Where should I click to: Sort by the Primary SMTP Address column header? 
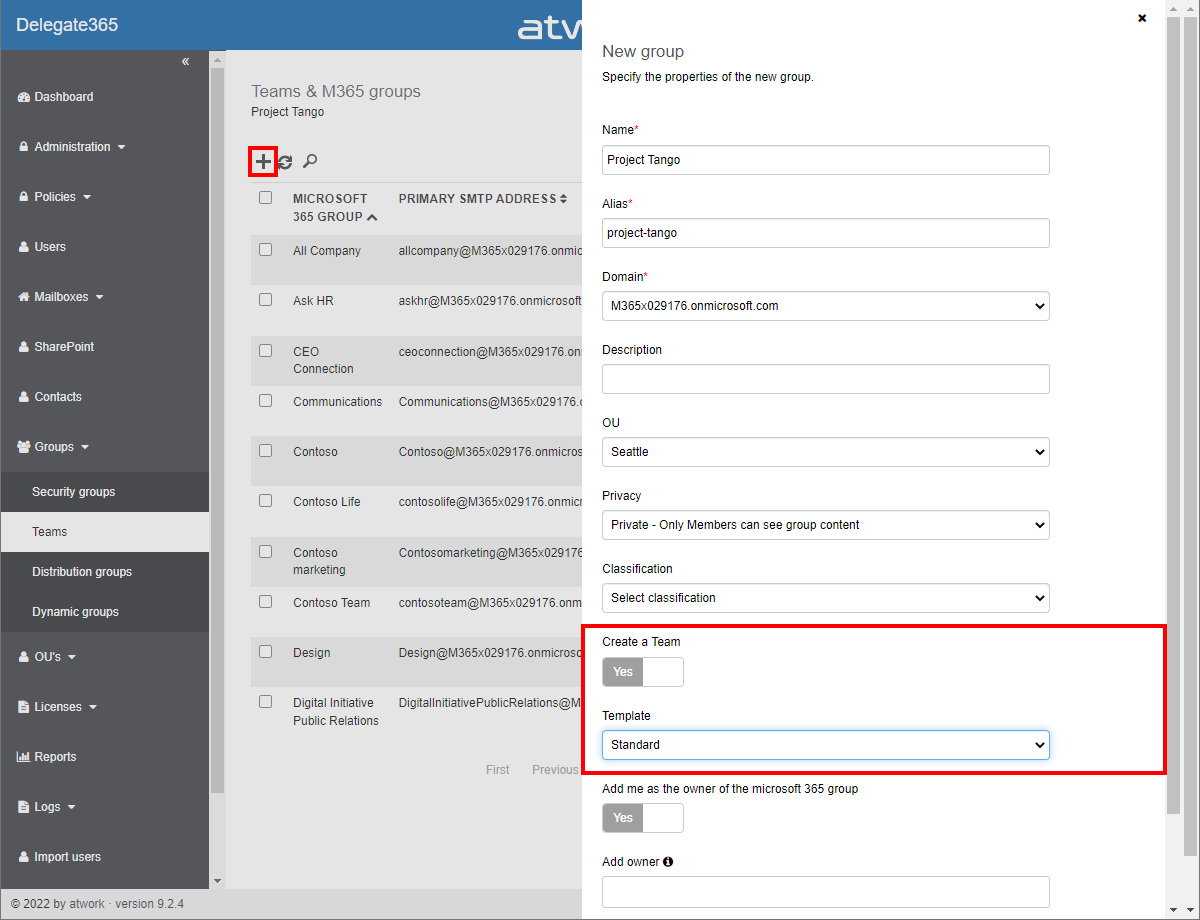483,199
